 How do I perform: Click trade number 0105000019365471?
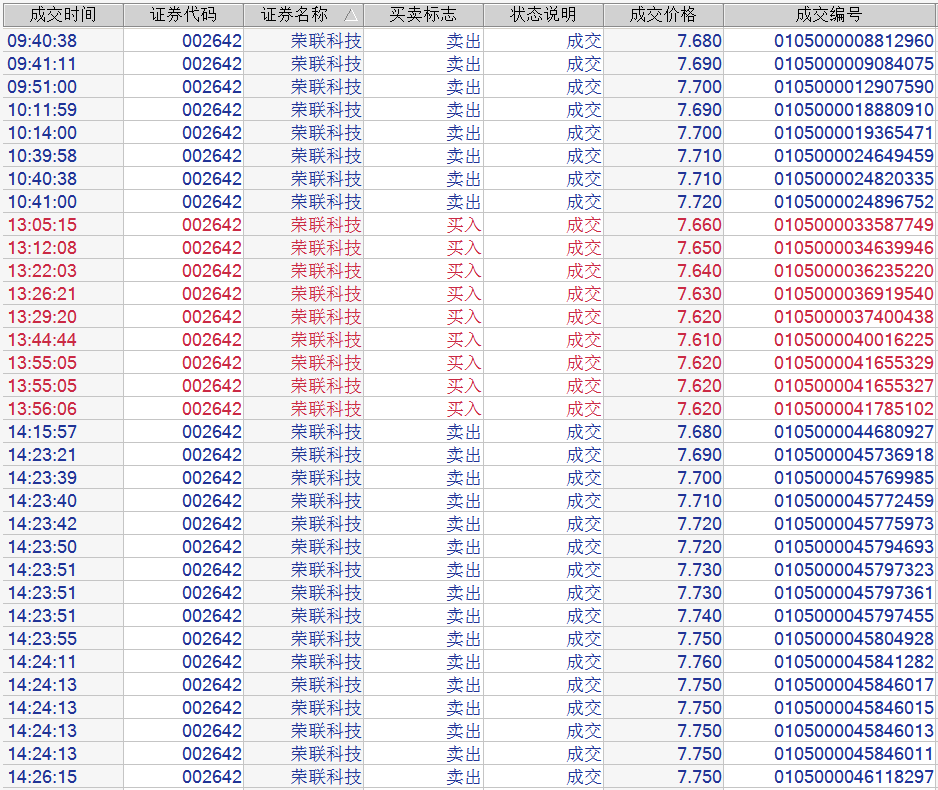click(x=854, y=133)
